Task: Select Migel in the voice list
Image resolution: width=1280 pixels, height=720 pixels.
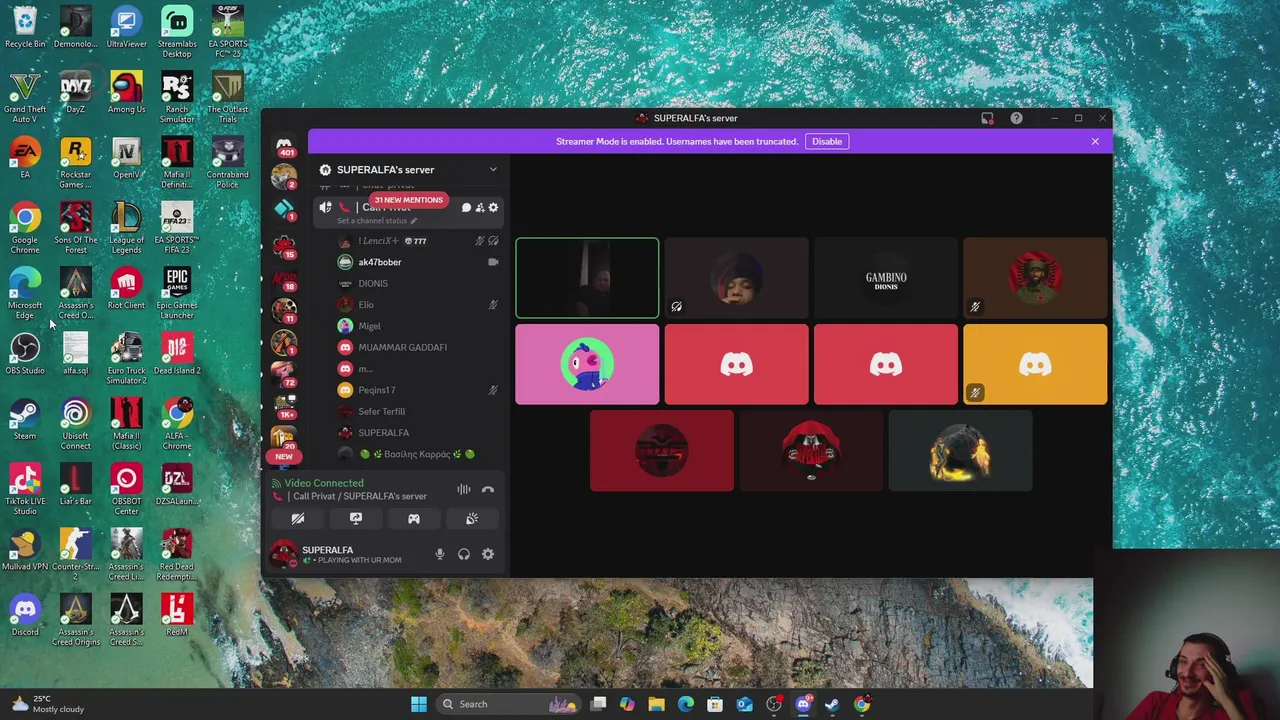Action: 418,326
